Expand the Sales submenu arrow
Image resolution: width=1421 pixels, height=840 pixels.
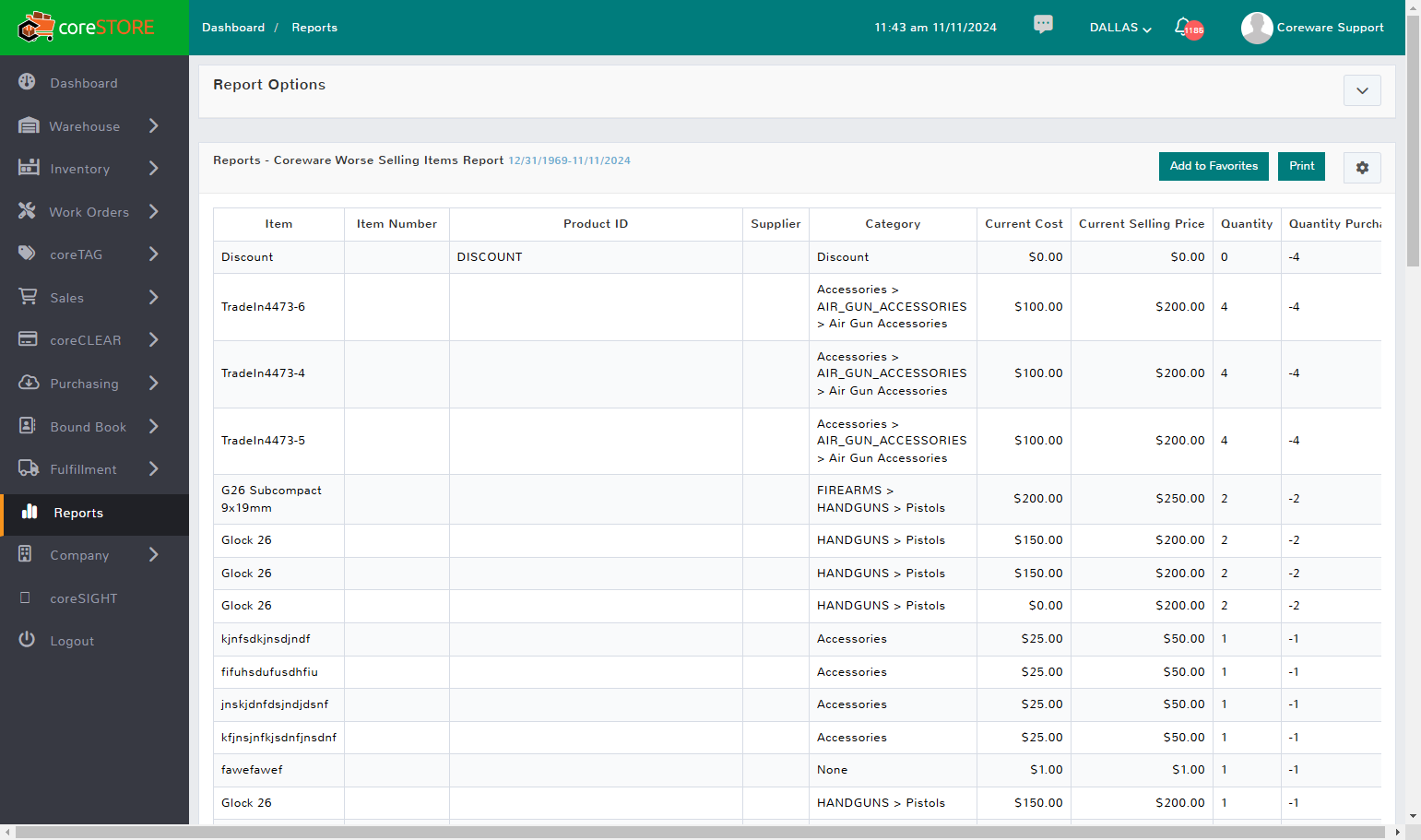153,297
